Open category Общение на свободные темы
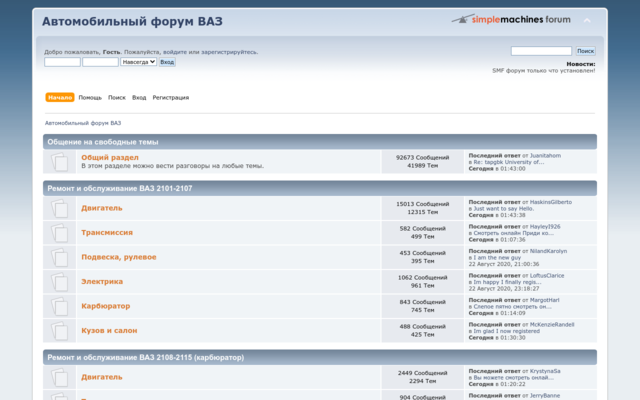The height and width of the screenshot is (400, 640). (x=103, y=142)
